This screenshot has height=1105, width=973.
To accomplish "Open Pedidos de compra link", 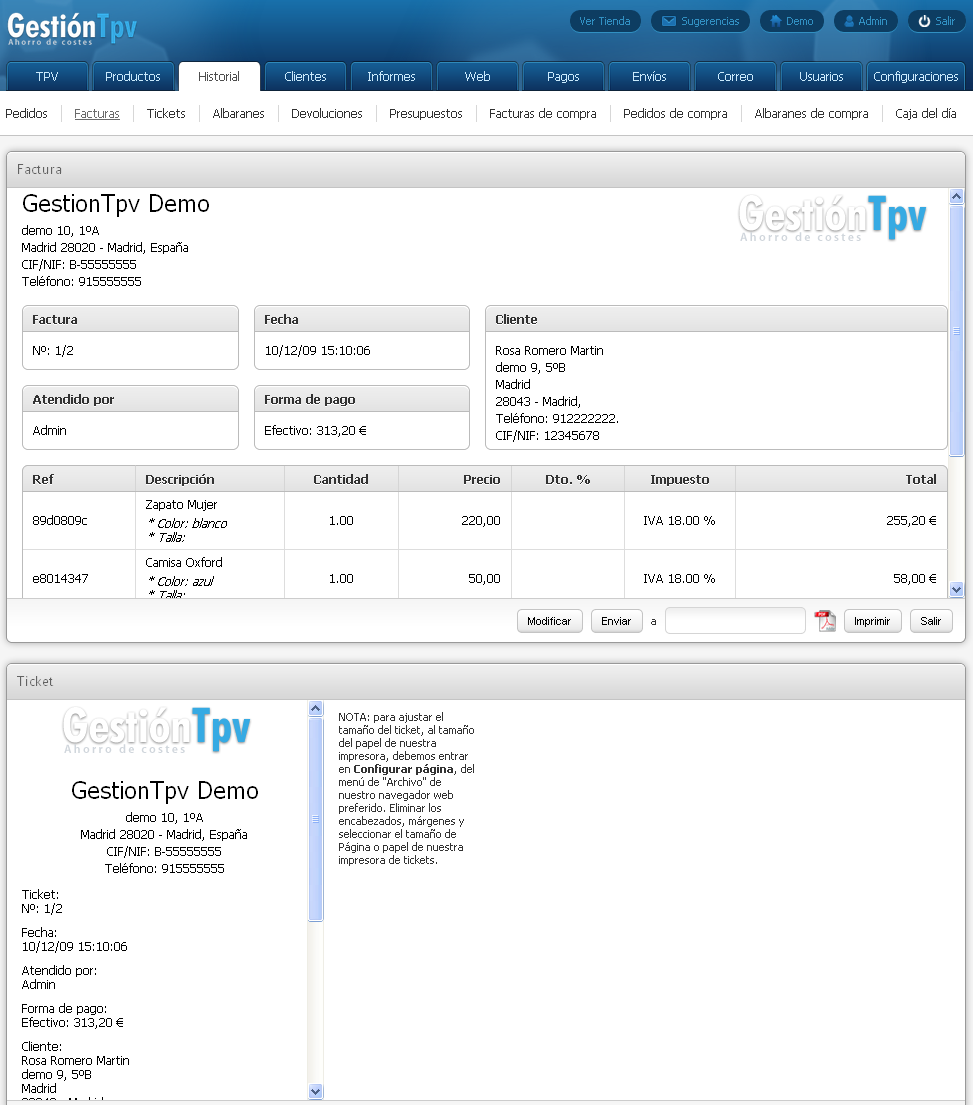I will pyautogui.click(x=675, y=113).
